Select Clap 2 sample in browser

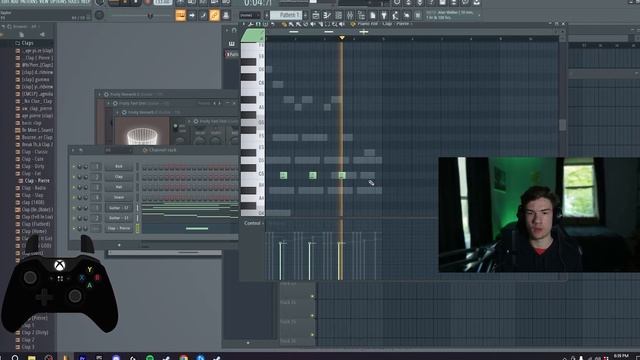pyautogui.click(x=28, y=340)
